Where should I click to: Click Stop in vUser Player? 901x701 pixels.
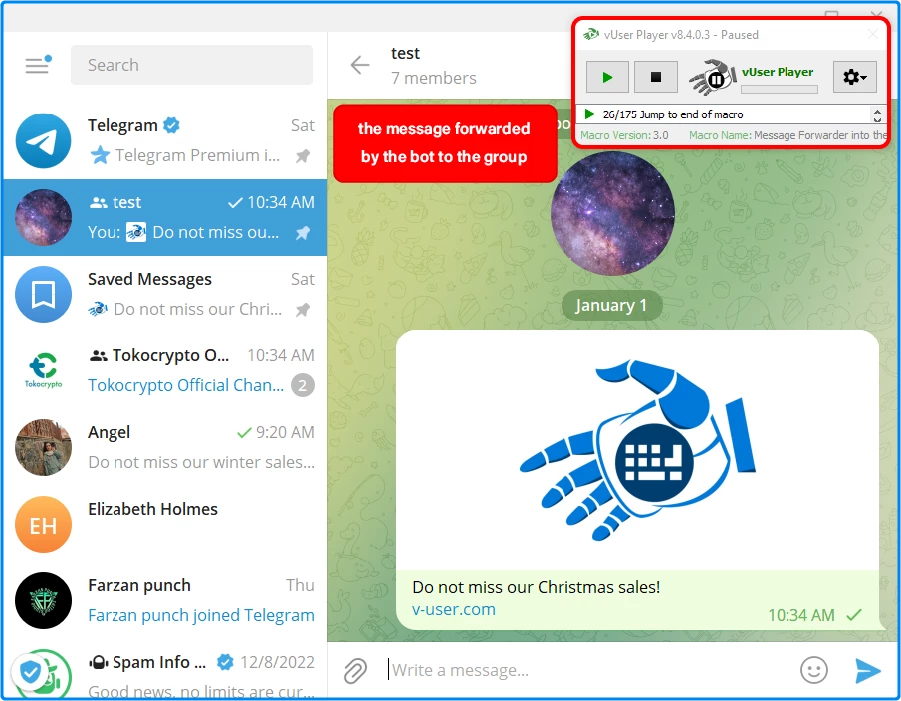(x=655, y=77)
